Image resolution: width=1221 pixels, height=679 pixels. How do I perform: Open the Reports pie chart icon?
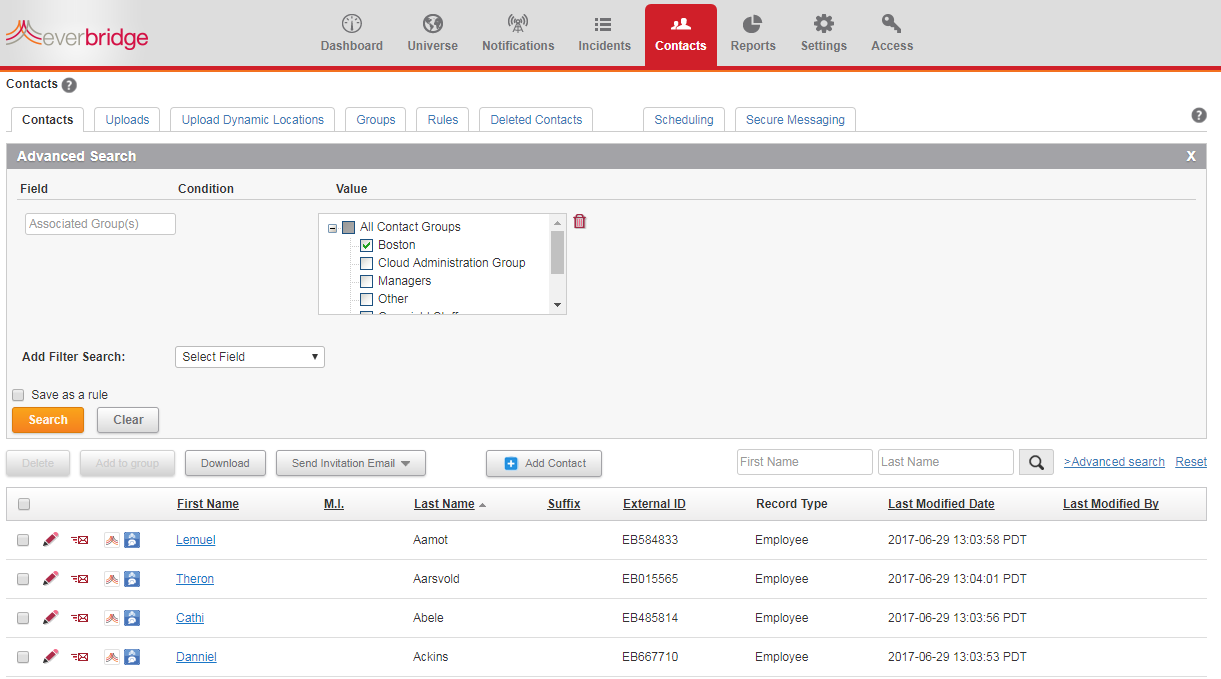coord(752,24)
